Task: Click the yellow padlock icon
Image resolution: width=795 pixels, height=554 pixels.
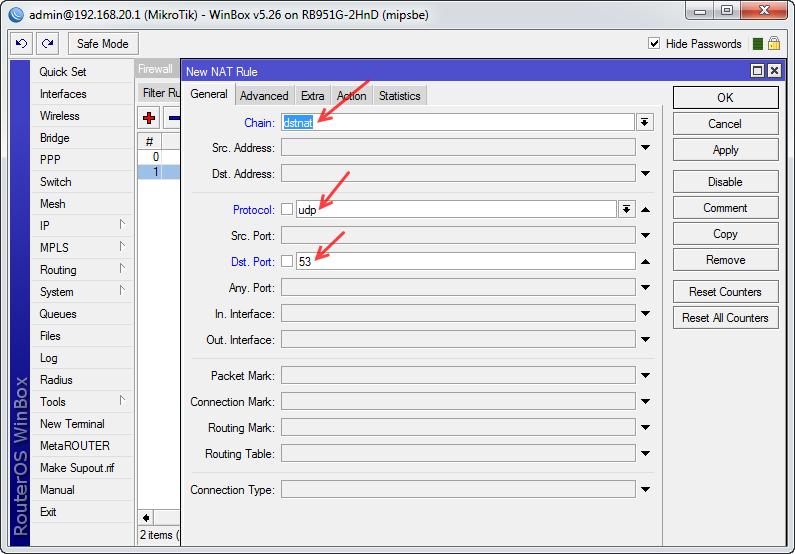Action: click(774, 44)
